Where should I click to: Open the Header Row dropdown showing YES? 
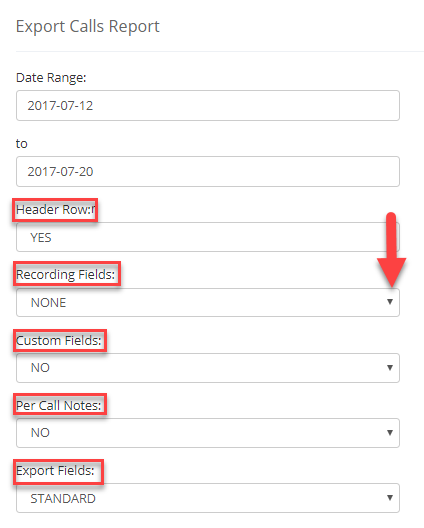[x=208, y=237]
